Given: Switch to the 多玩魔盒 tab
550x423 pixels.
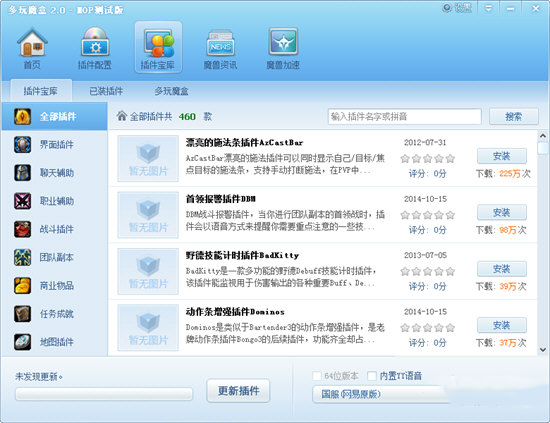Looking at the screenshot, I should pos(171,91).
